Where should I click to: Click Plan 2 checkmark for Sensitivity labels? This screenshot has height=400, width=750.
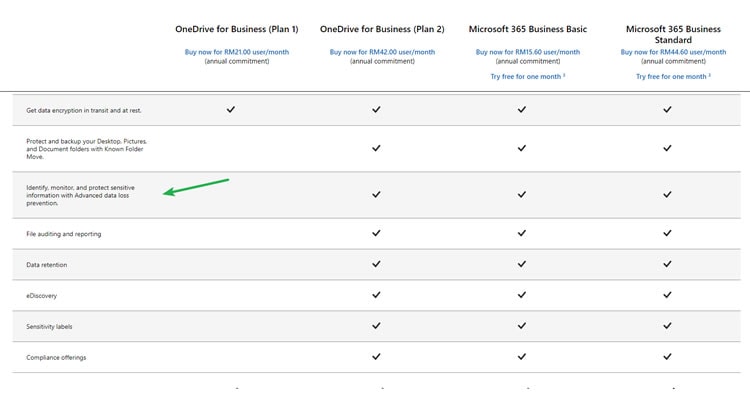tap(376, 326)
